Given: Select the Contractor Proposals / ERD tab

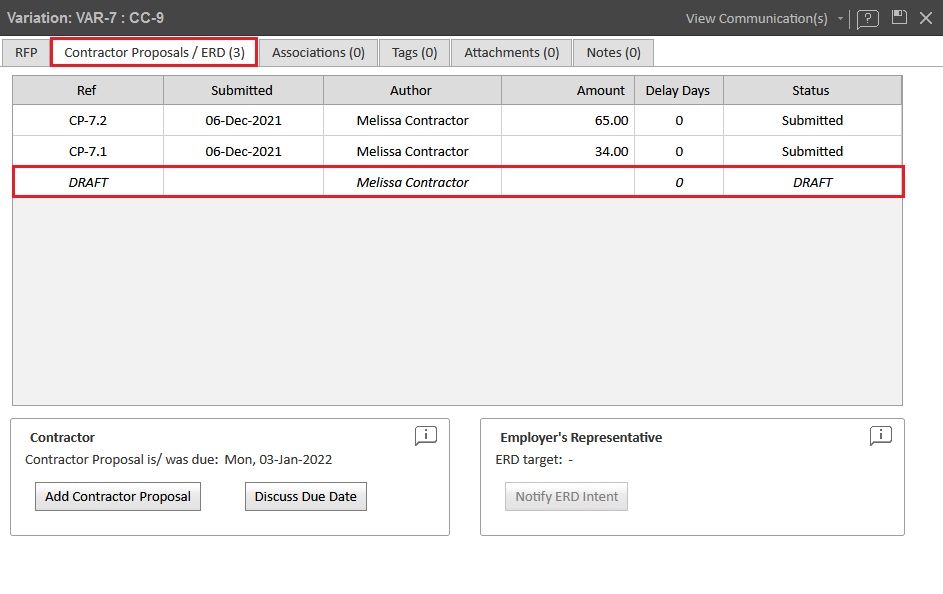Looking at the screenshot, I should [x=154, y=52].
